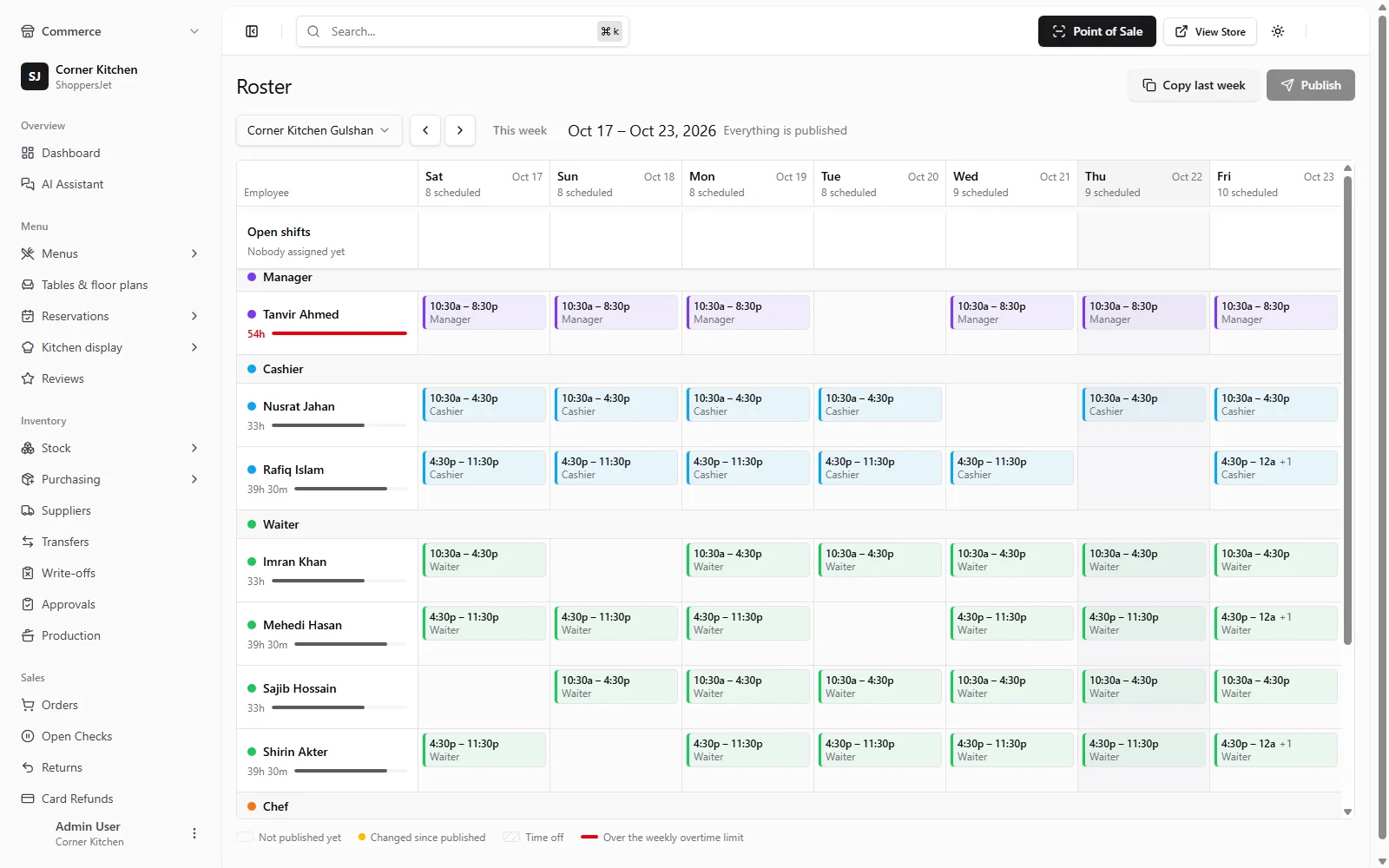Image resolution: width=1389 pixels, height=868 pixels.
Task: Open the Approvals clipboard icon
Action: click(28, 604)
